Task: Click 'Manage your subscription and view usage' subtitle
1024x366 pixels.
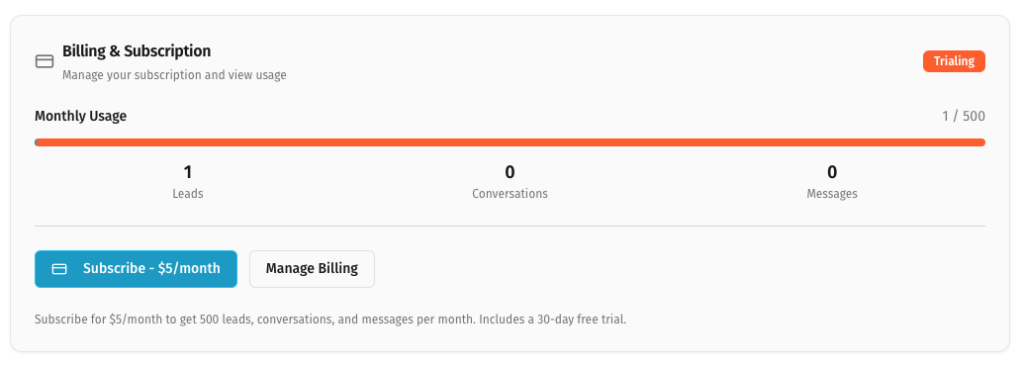Action: 174,75
